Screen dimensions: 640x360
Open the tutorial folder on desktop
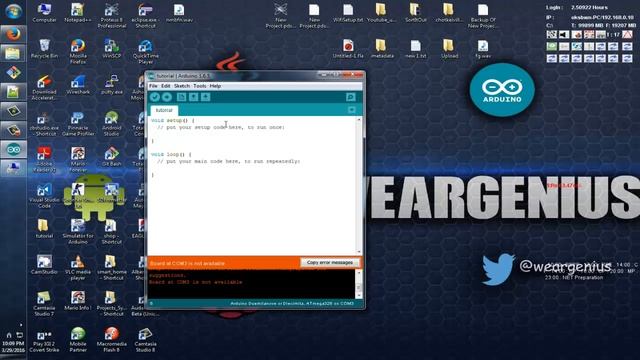tap(44, 229)
